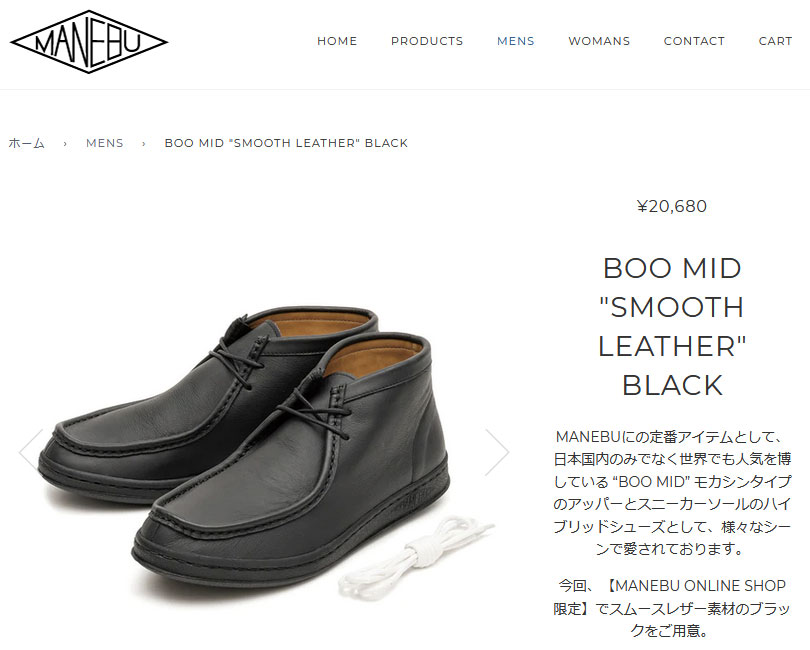The width and height of the screenshot is (810, 650).
Task: Click the ONLINE SHOP限定 description paragraph
Action: click(672, 608)
